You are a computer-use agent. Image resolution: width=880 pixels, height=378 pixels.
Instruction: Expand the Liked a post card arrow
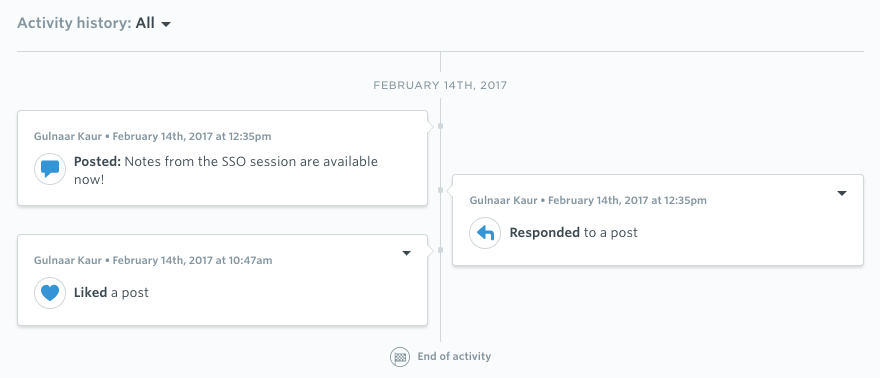(x=407, y=253)
